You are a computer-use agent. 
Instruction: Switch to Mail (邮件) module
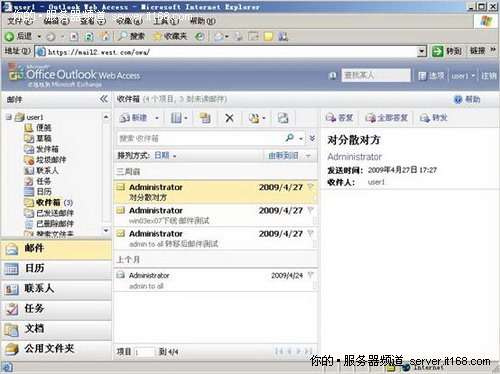pyautogui.click(x=56, y=249)
